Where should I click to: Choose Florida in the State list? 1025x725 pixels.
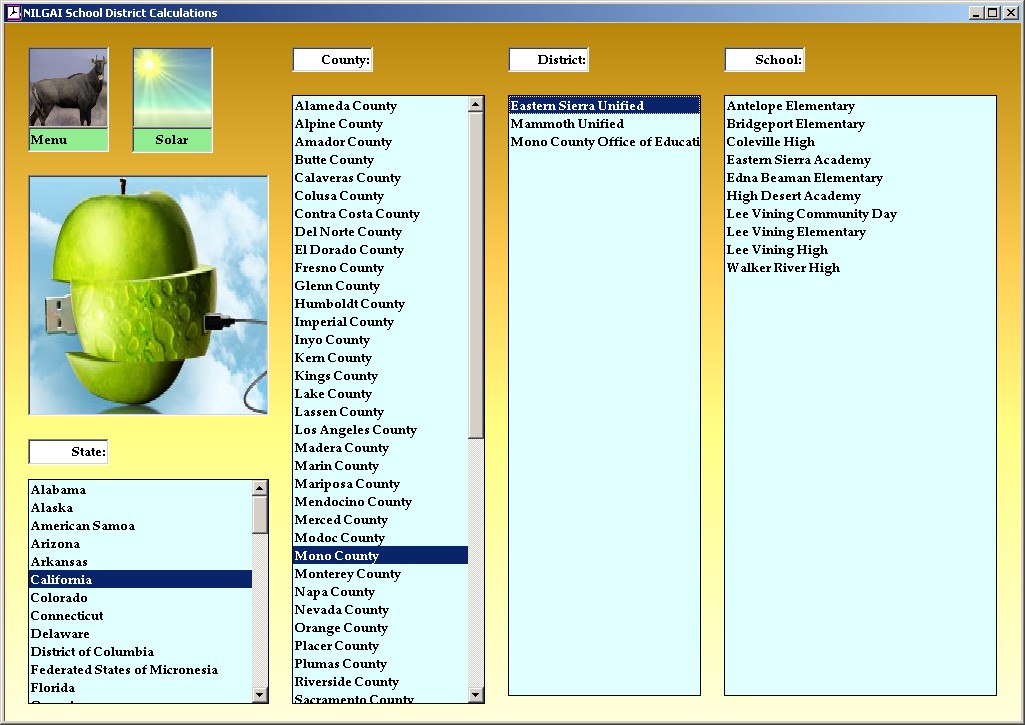[x=52, y=688]
